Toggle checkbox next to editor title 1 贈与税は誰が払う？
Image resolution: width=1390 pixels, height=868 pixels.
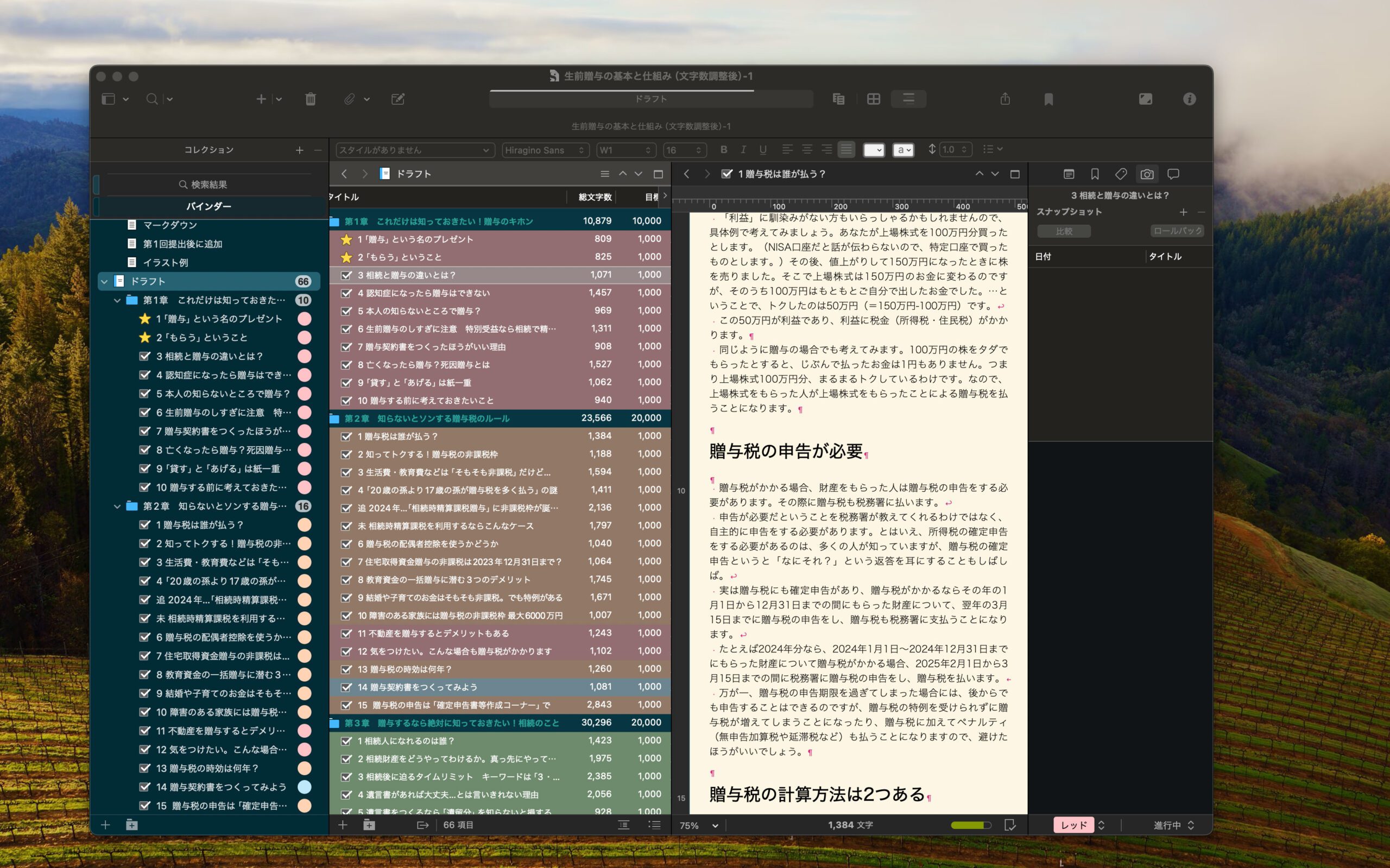(726, 174)
